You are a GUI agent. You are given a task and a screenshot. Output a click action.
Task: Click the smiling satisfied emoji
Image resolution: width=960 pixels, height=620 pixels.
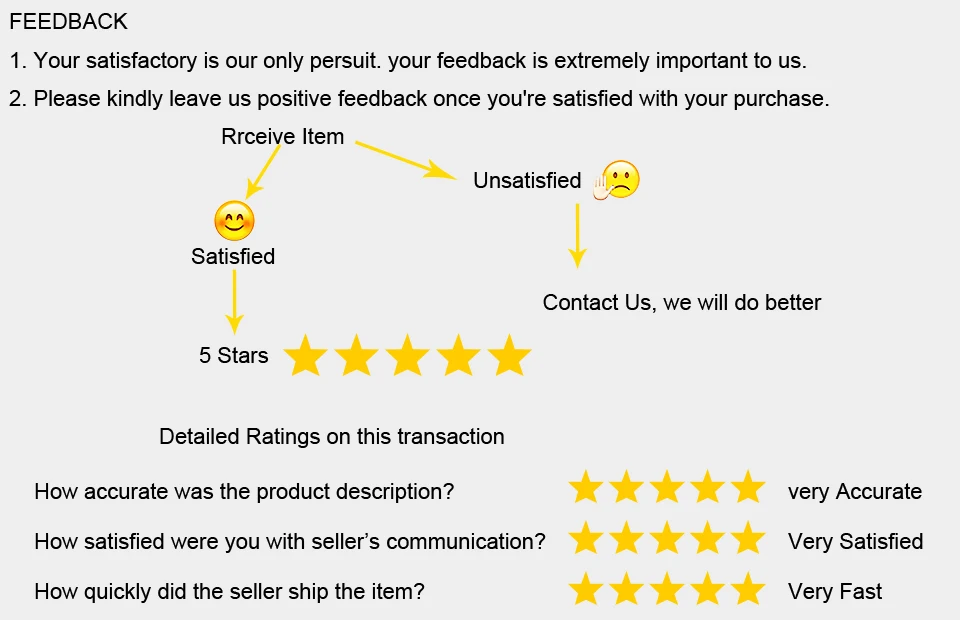pyautogui.click(x=234, y=221)
